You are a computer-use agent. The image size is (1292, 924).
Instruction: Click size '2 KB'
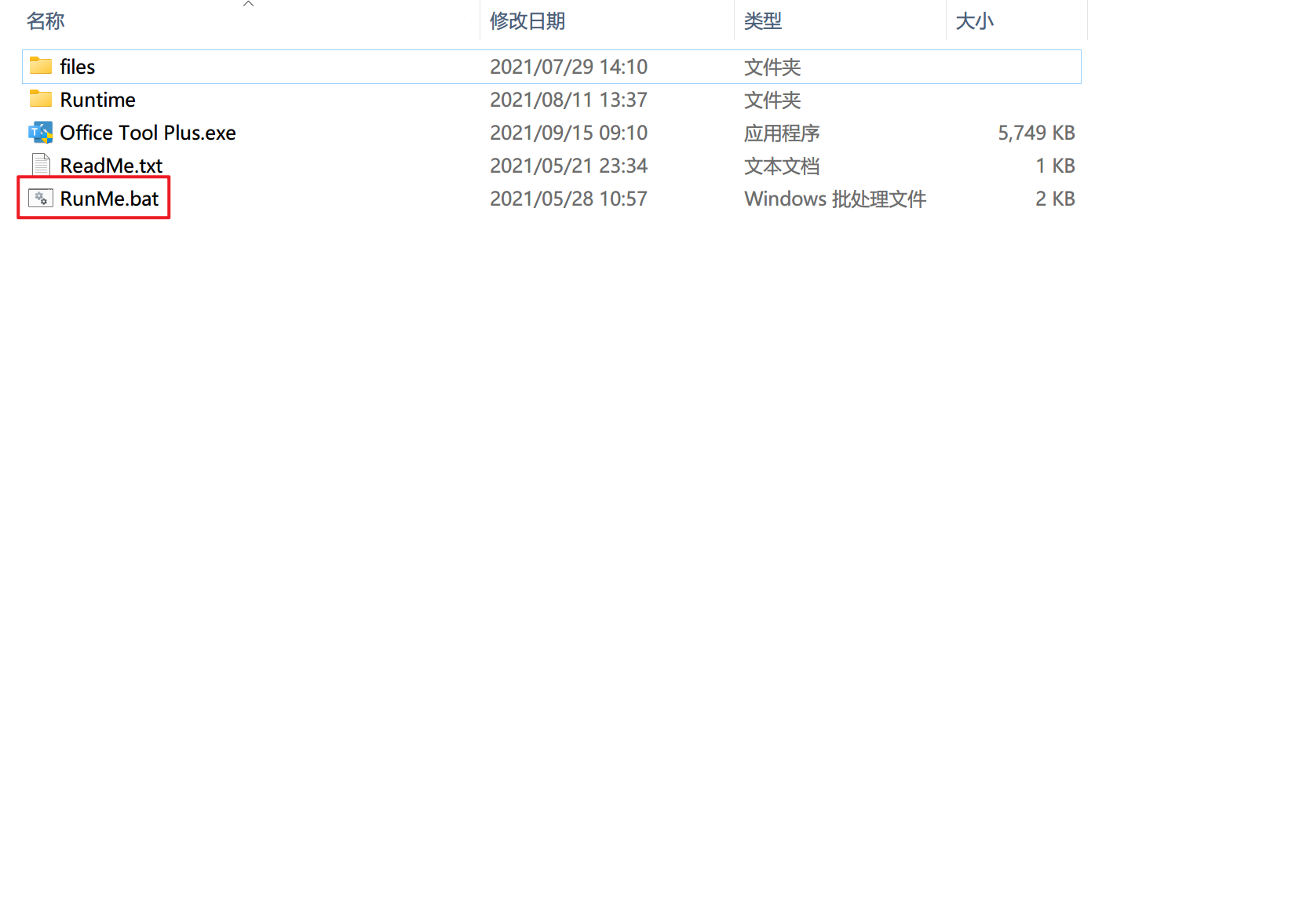pos(1055,199)
